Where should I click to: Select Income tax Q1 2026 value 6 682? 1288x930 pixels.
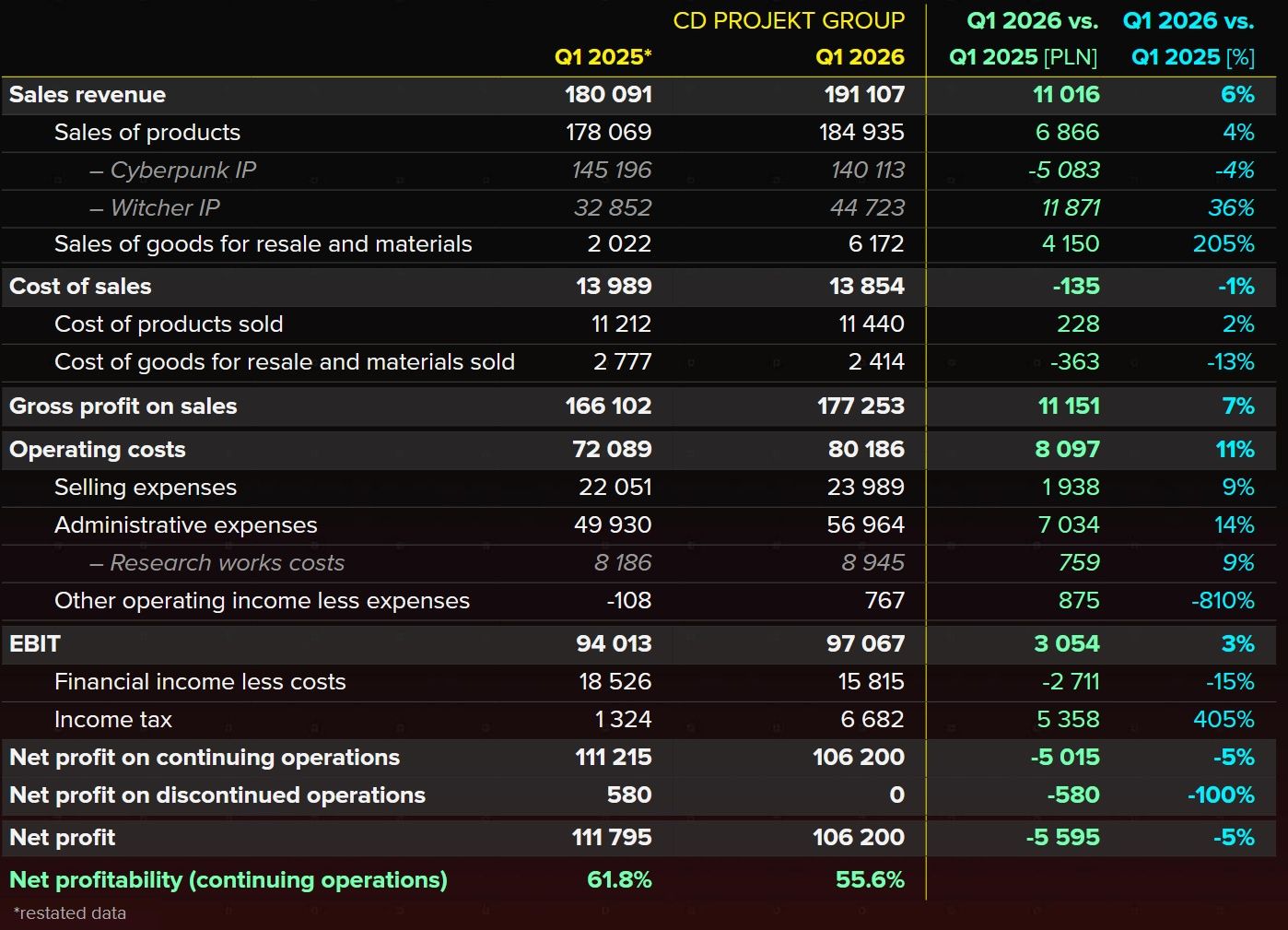point(872,720)
